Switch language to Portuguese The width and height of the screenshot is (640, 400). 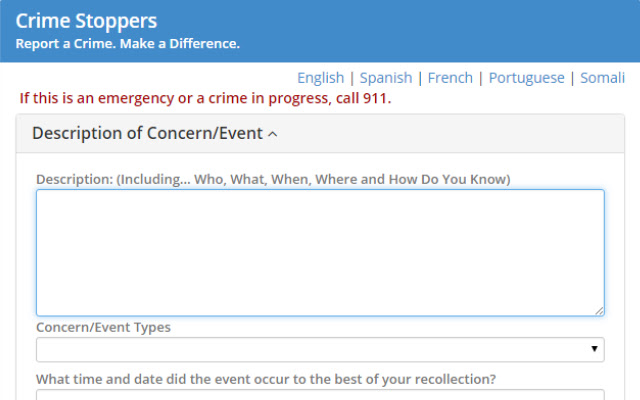coord(527,78)
